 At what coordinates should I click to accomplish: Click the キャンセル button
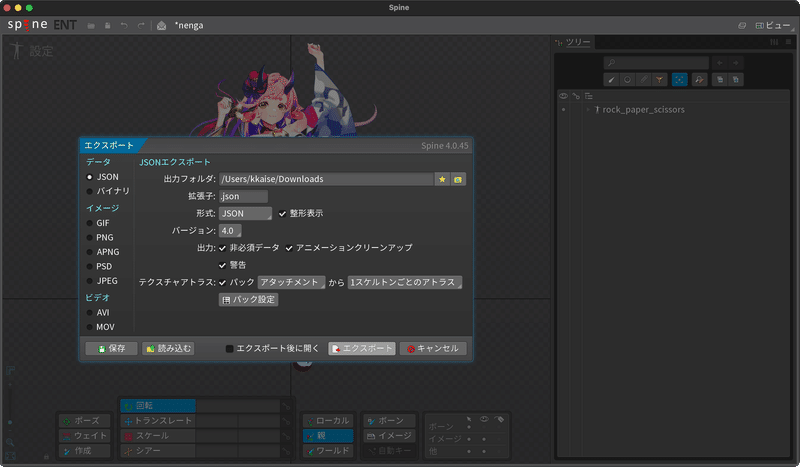click(x=433, y=349)
